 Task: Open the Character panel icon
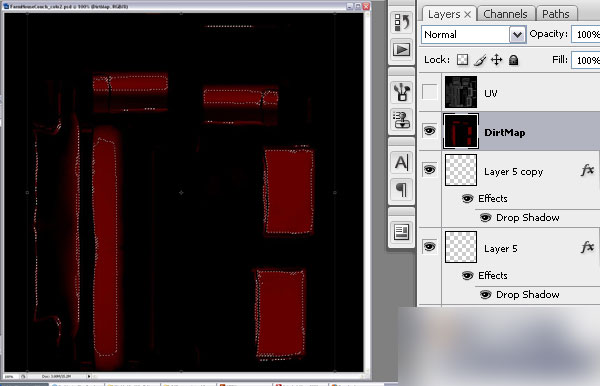(401, 162)
